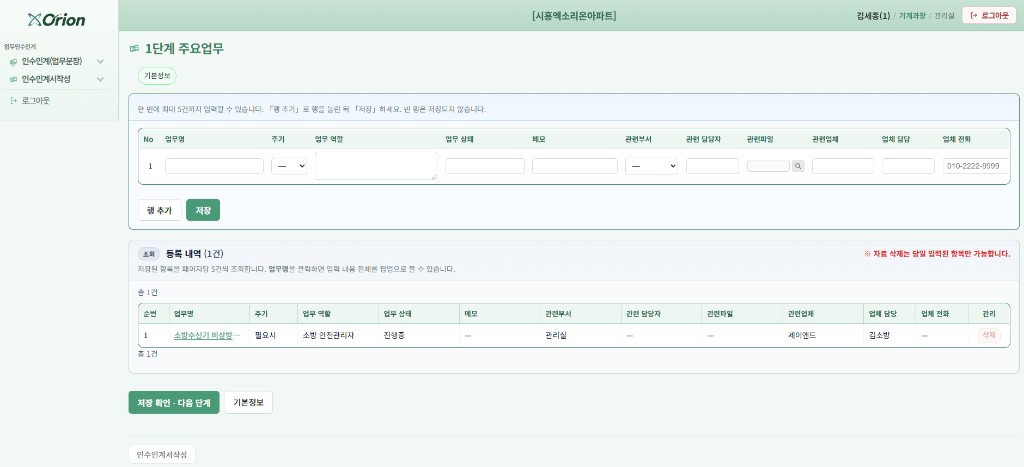
Task: Click the 업무명 input field
Action: click(214, 166)
